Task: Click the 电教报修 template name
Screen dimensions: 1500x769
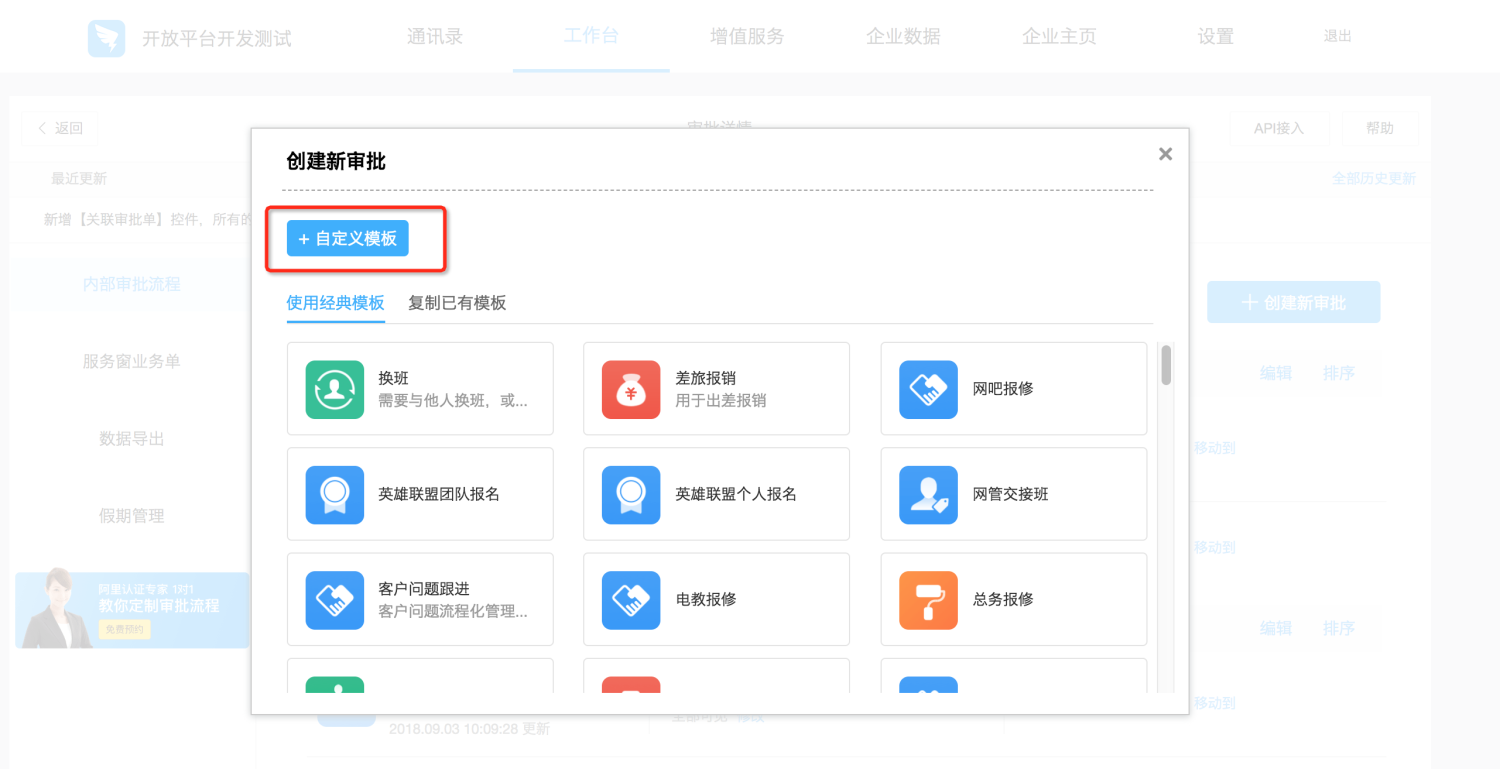Action: [706, 600]
